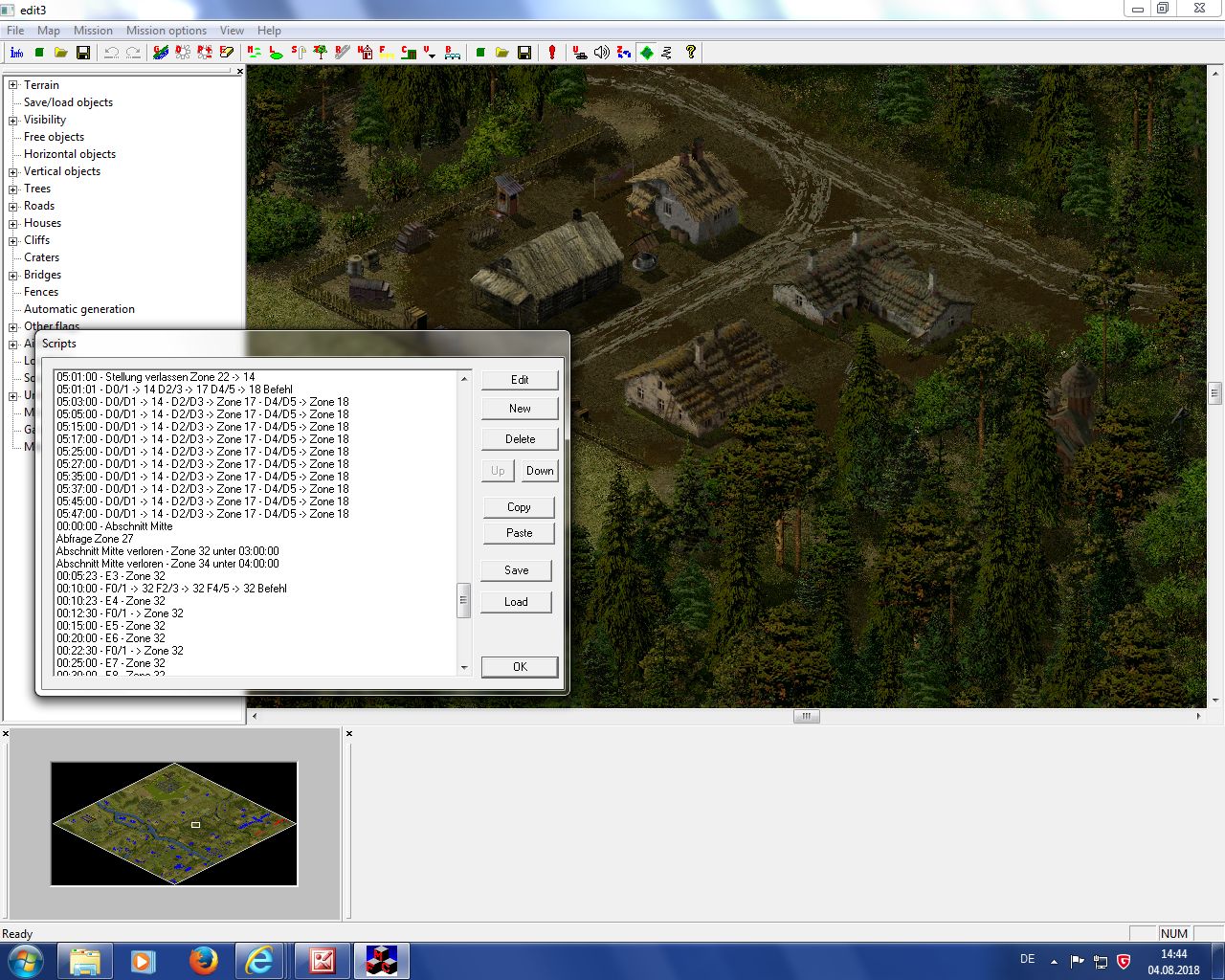Viewport: 1225px width, 980px height.
Task: Select the B bridges tool icon
Action: (453, 53)
